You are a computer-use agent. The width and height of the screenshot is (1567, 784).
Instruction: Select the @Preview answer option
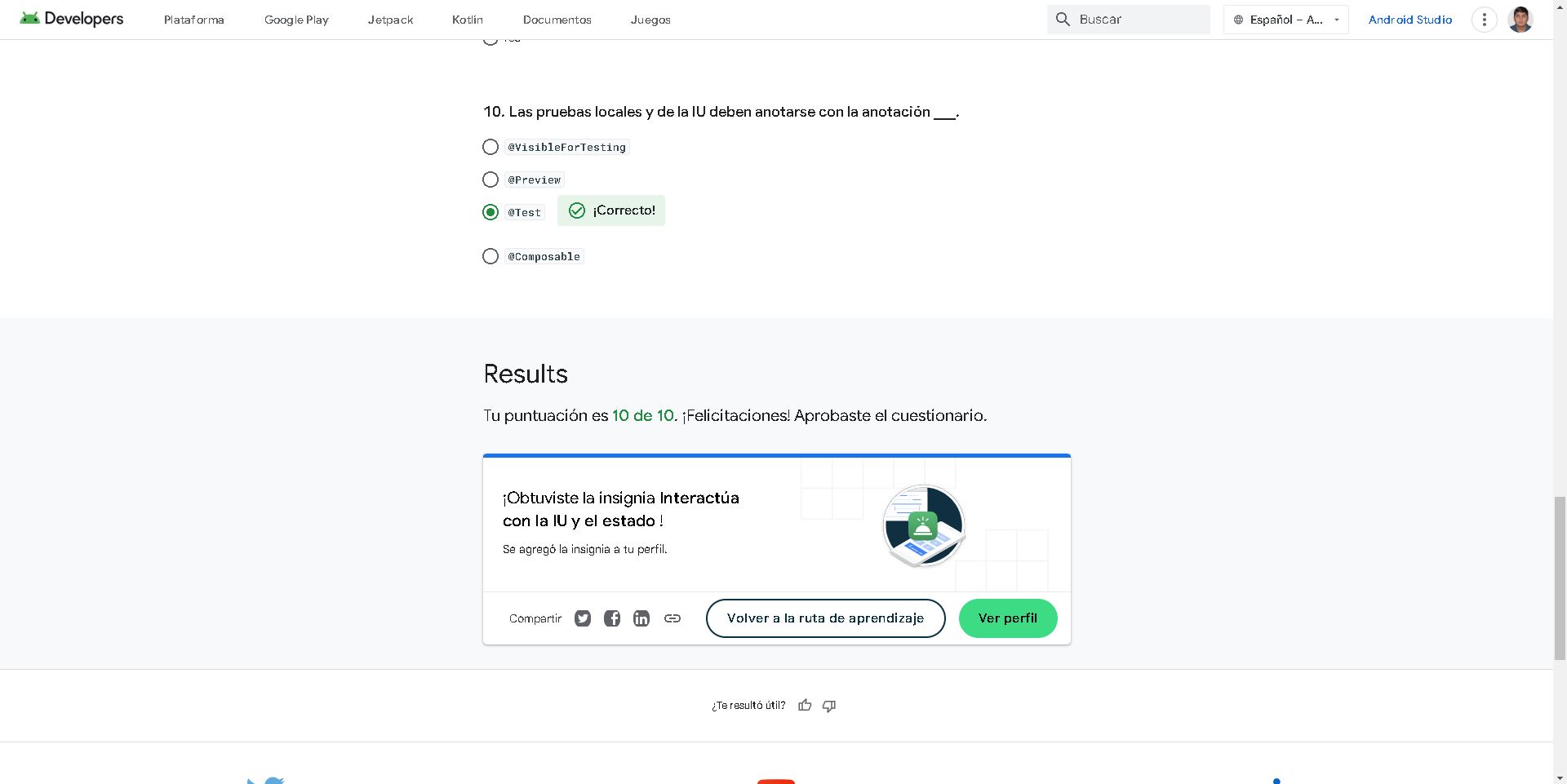(491, 179)
